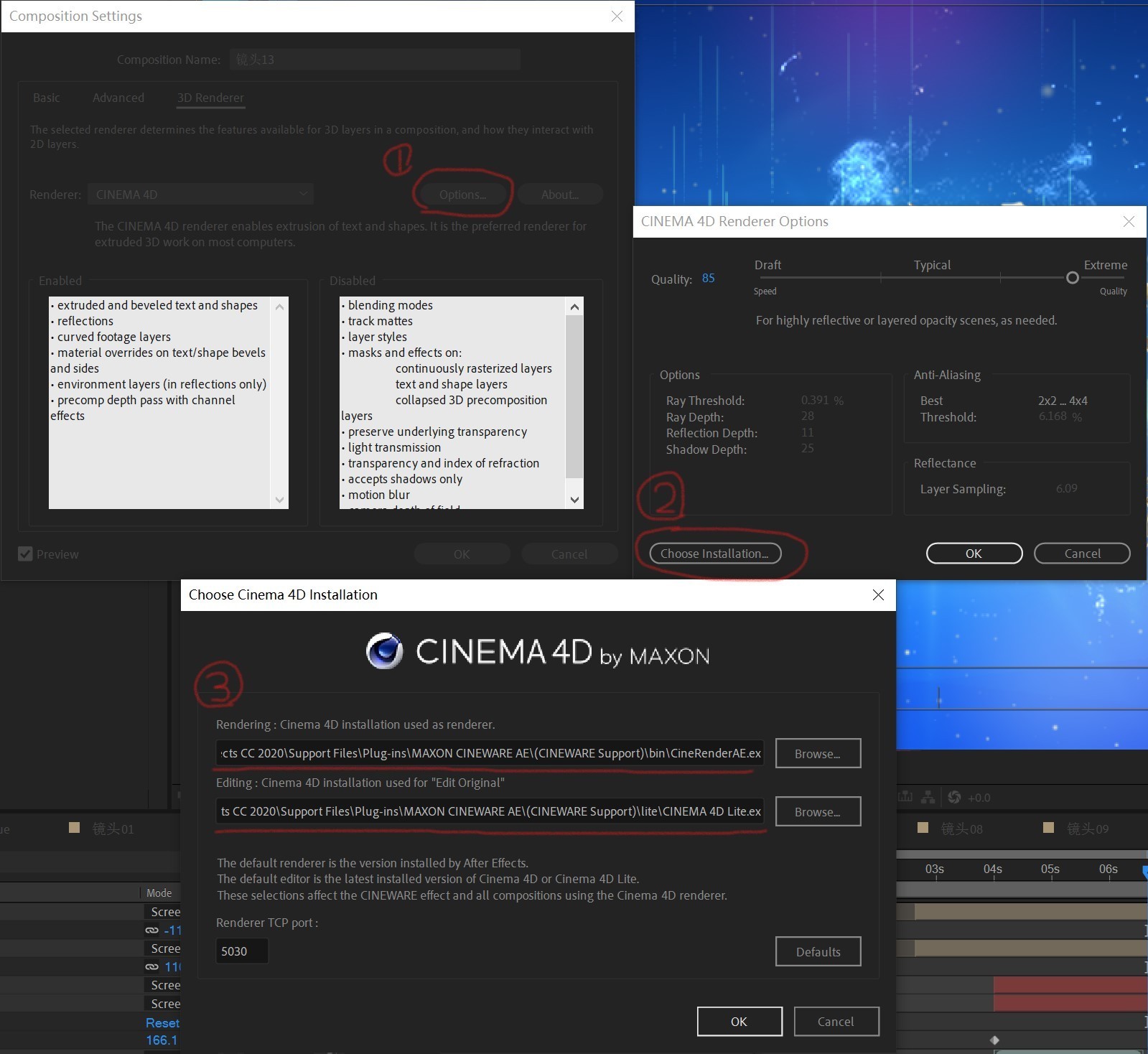Click the 镜头08 tab color label square
Screen dimensions: 1148x1054
point(923,828)
